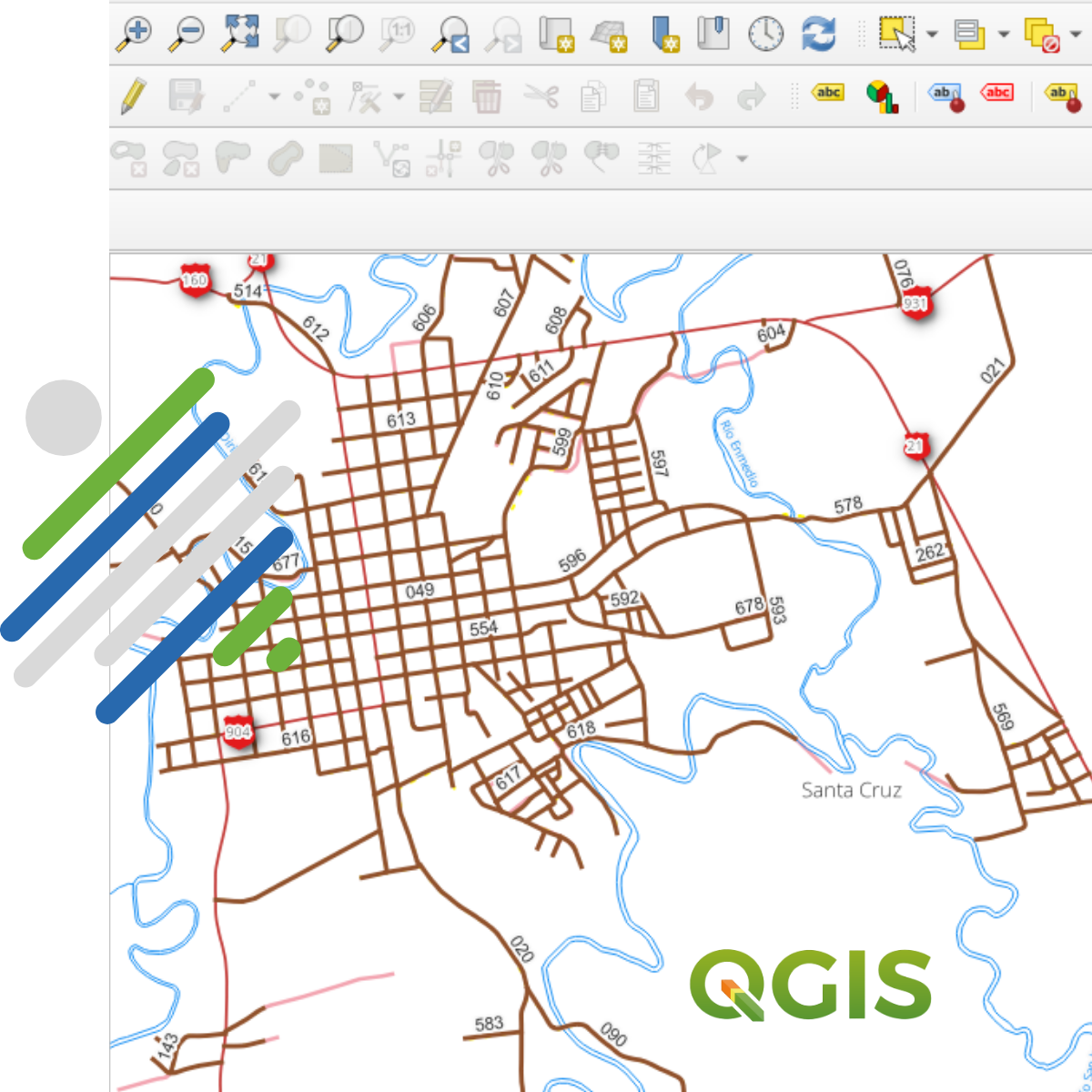Click the greyed Zoom to Selection icon
This screenshot has height=1092, width=1092.
pyautogui.click(x=293, y=33)
